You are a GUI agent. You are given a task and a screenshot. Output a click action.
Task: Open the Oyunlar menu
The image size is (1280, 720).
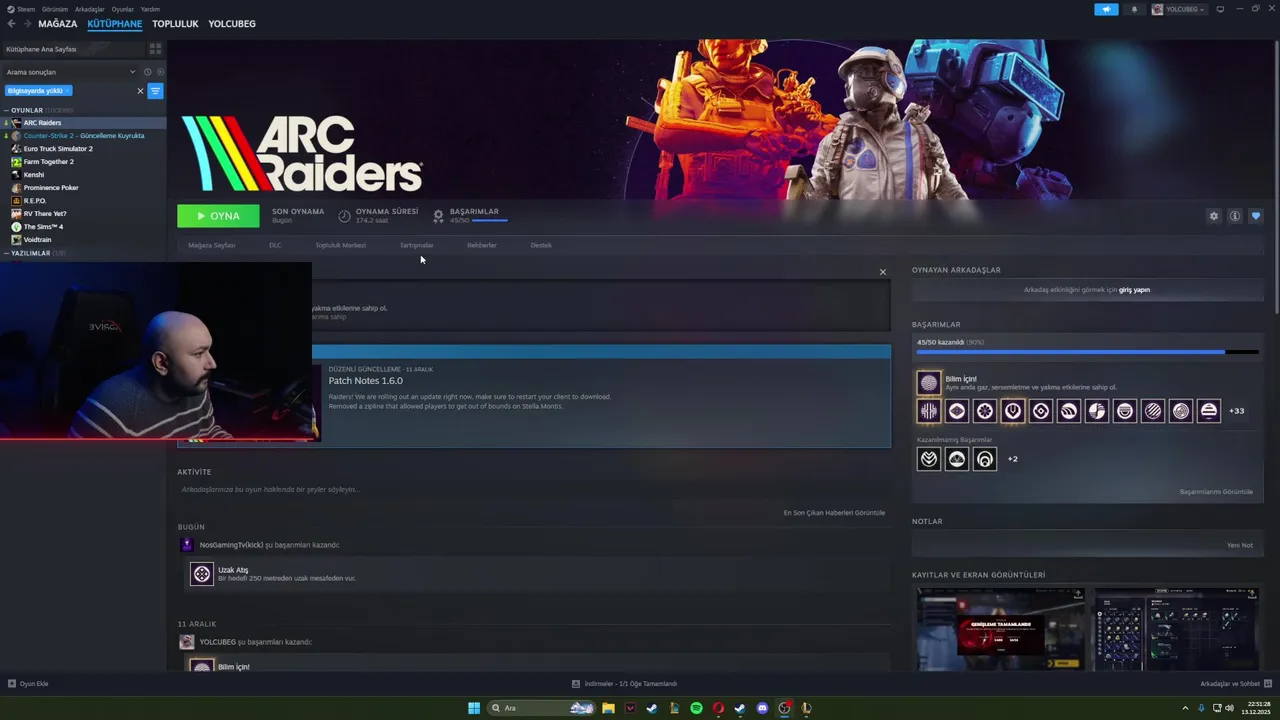123,9
